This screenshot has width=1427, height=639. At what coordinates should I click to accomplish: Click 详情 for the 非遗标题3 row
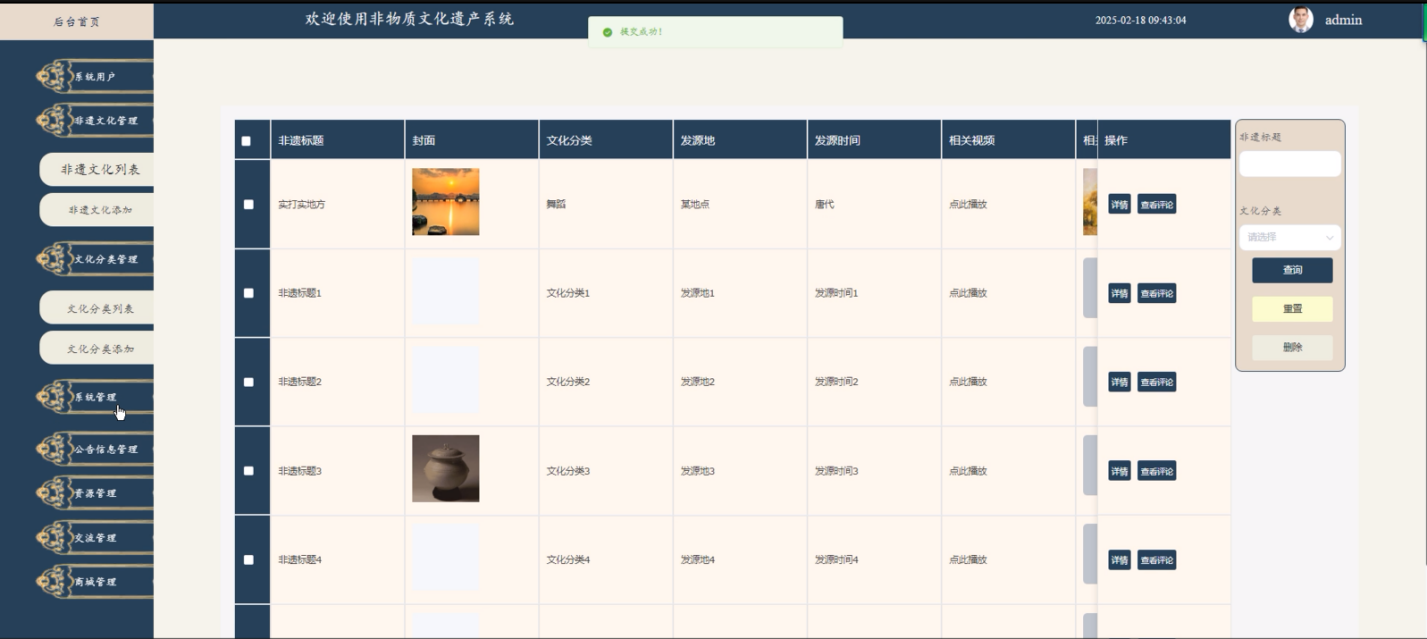(1119, 471)
